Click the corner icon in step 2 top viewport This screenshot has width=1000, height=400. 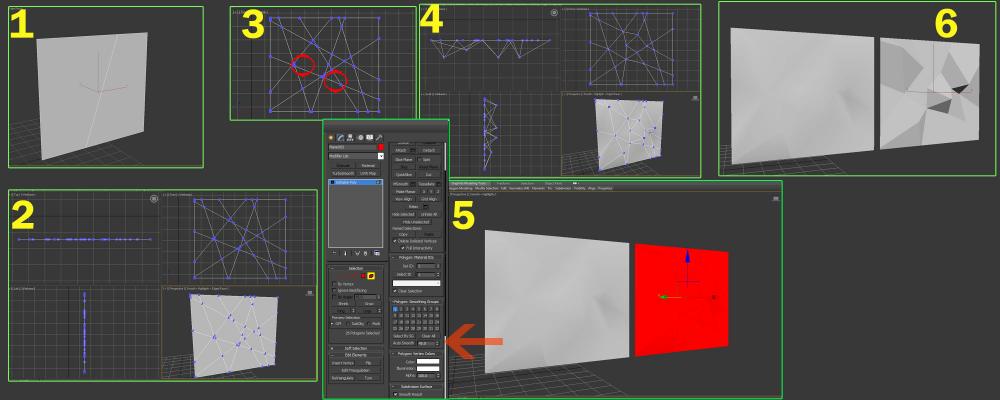tap(154, 199)
